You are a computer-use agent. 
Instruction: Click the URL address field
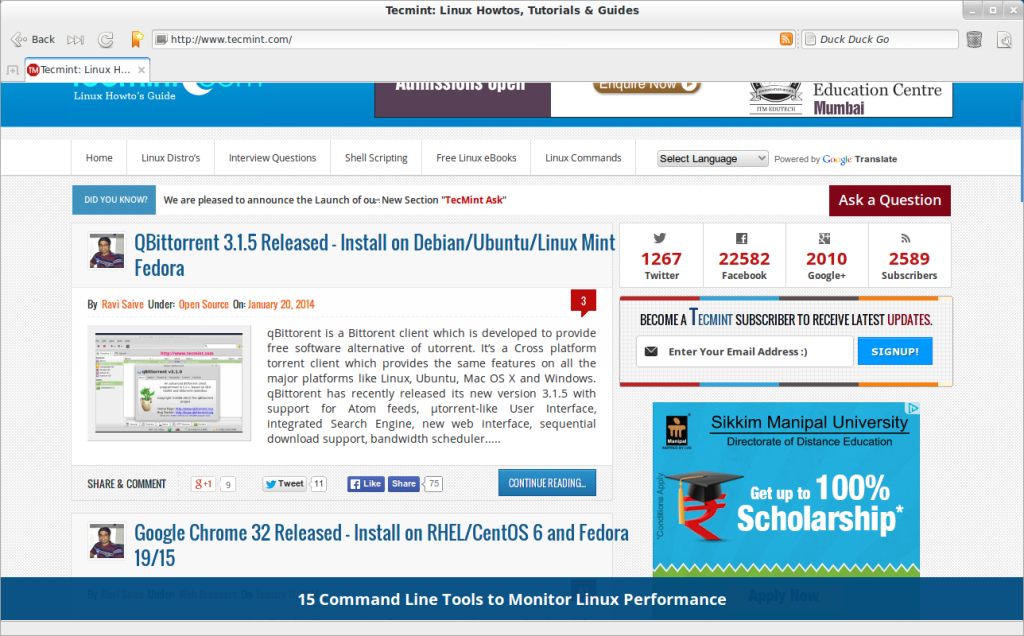pos(473,39)
